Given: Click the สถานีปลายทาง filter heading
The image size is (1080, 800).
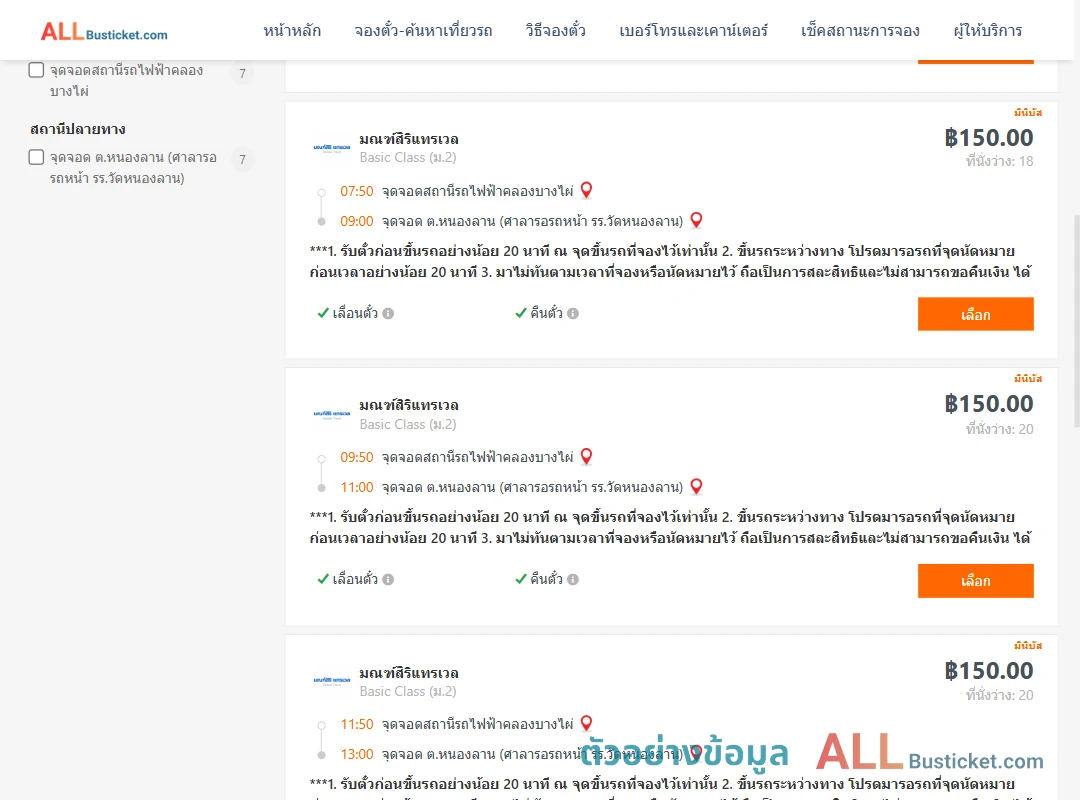Looking at the screenshot, I should pyautogui.click(x=78, y=129).
